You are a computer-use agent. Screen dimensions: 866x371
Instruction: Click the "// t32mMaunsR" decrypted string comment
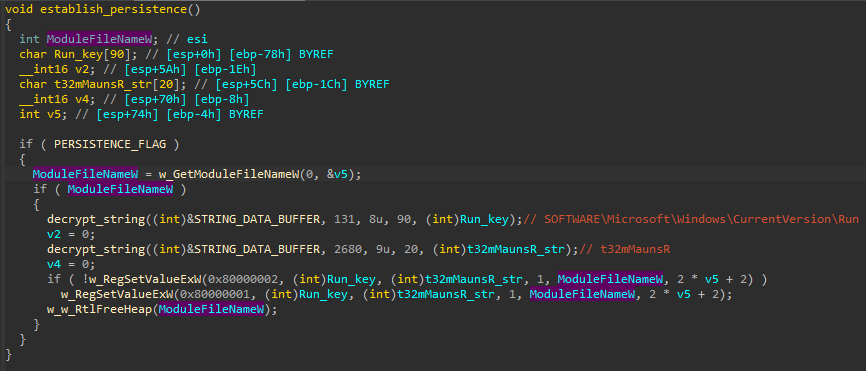pos(624,250)
